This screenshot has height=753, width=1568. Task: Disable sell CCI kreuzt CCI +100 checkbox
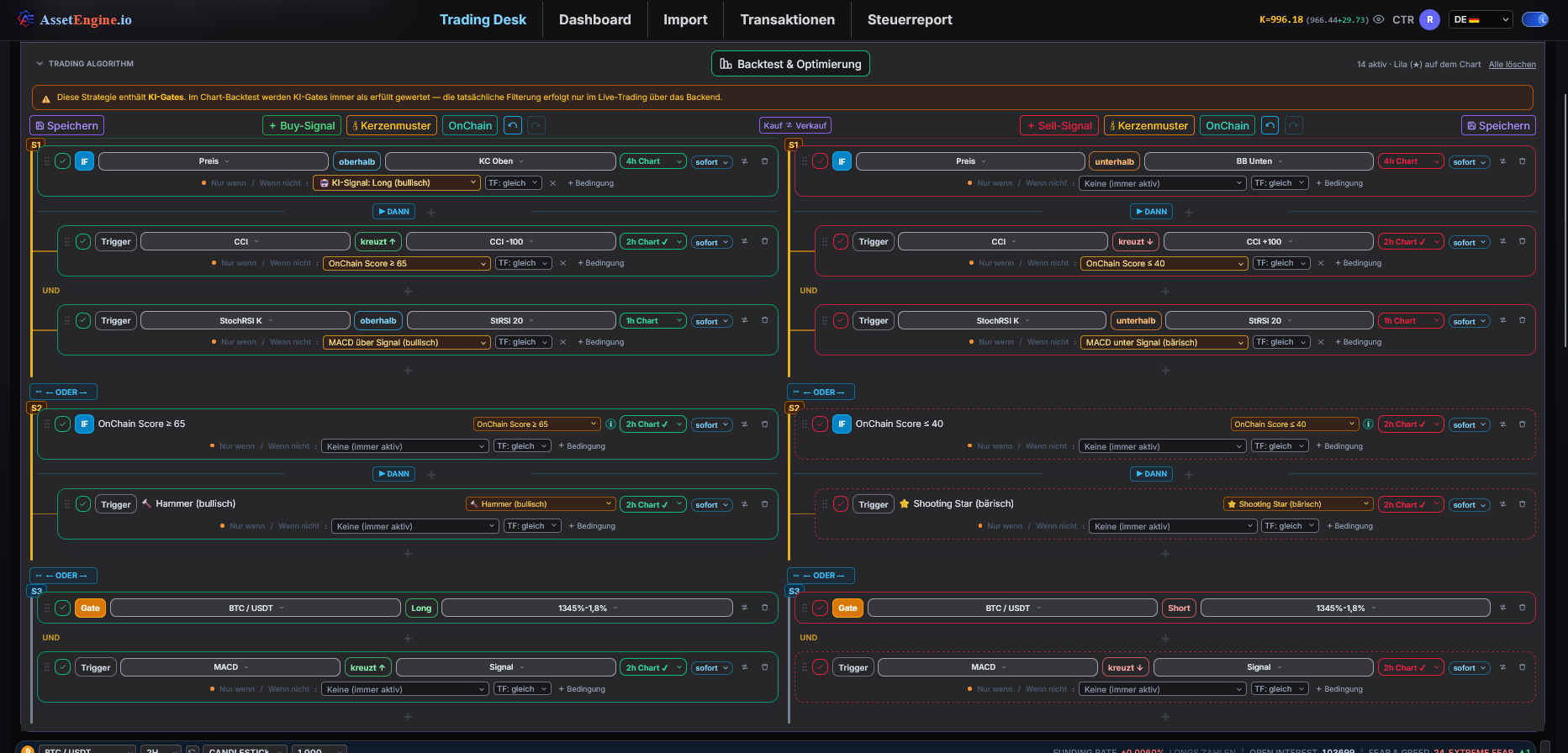tap(840, 241)
